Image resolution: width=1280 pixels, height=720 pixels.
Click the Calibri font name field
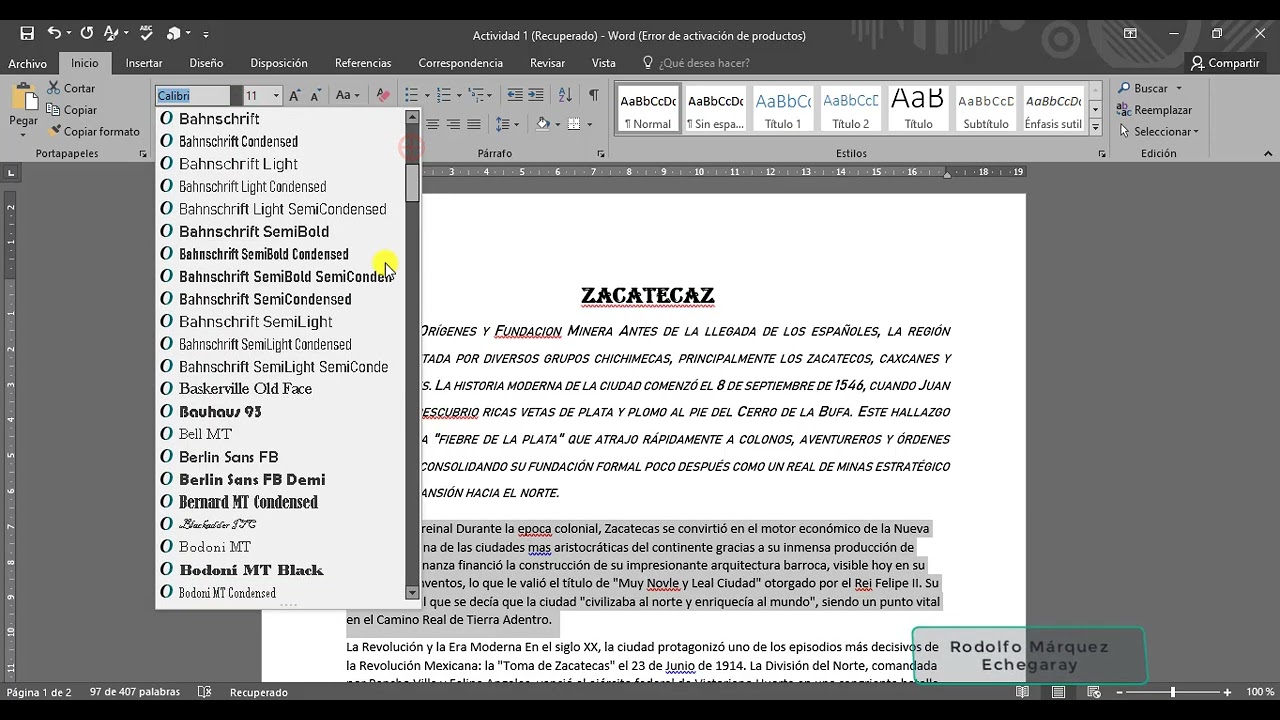point(194,96)
